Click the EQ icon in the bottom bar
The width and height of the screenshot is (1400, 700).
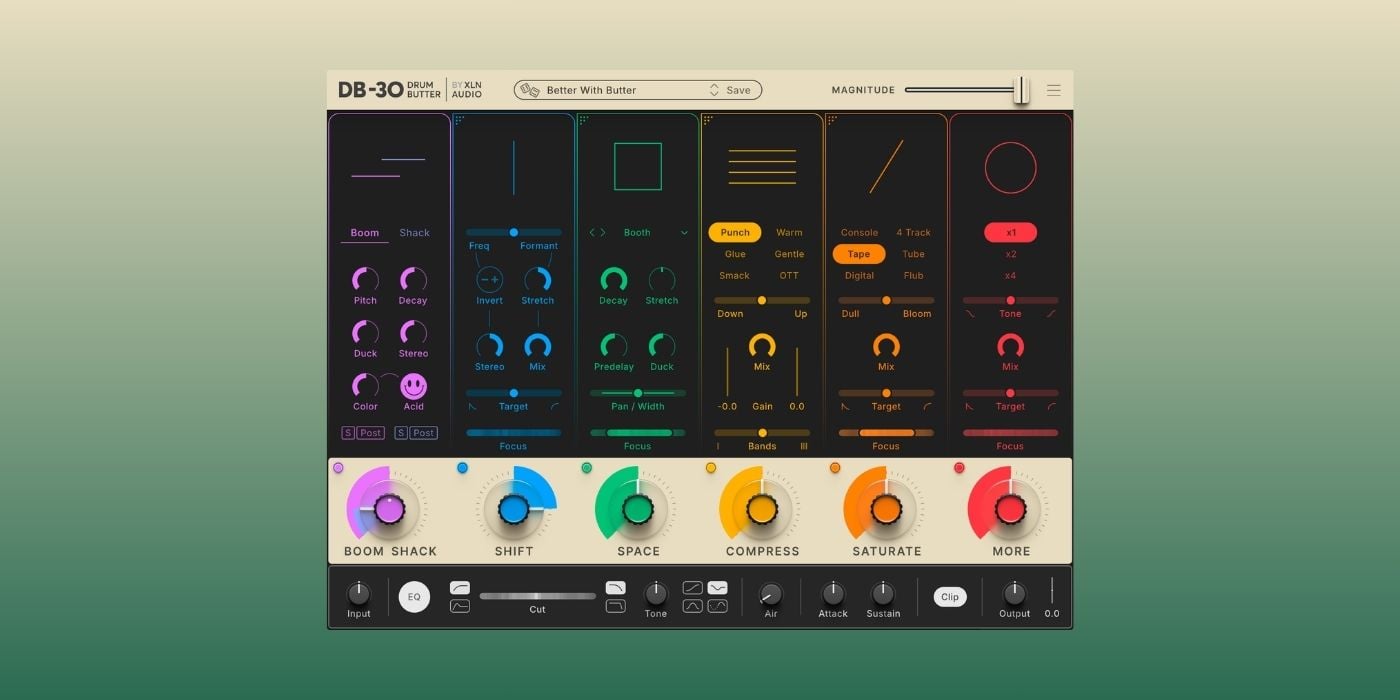[414, 596]
